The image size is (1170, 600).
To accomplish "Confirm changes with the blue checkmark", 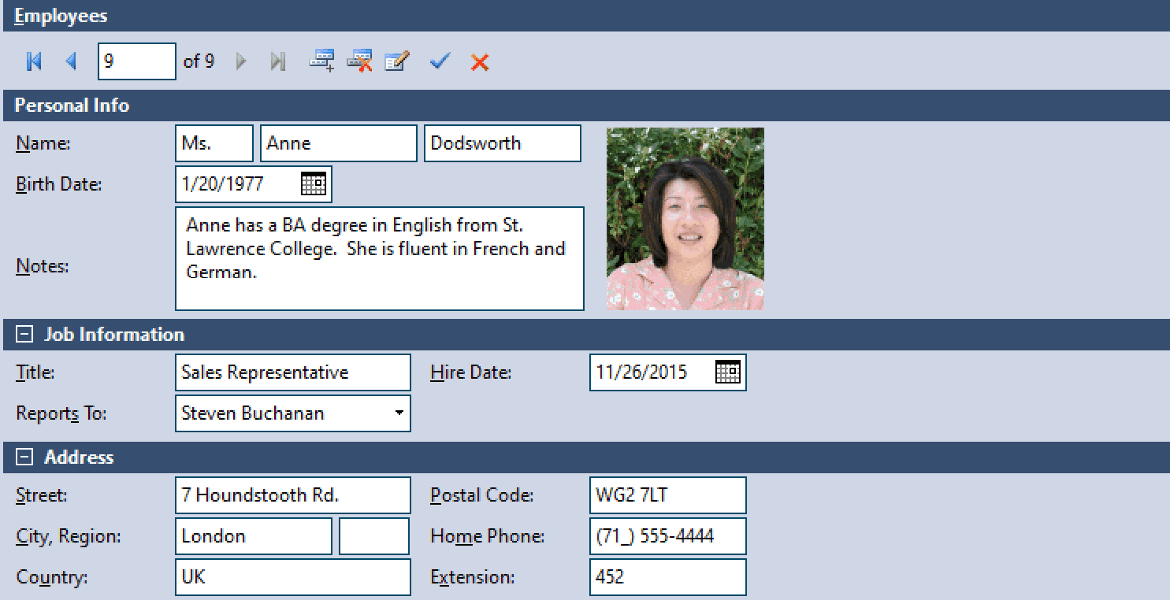I will [x=439, y=61].
